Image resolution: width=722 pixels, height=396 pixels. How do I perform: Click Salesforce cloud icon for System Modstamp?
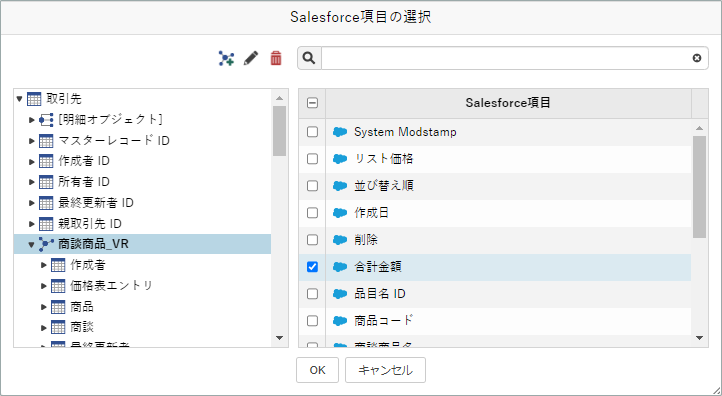pos(340,132)
